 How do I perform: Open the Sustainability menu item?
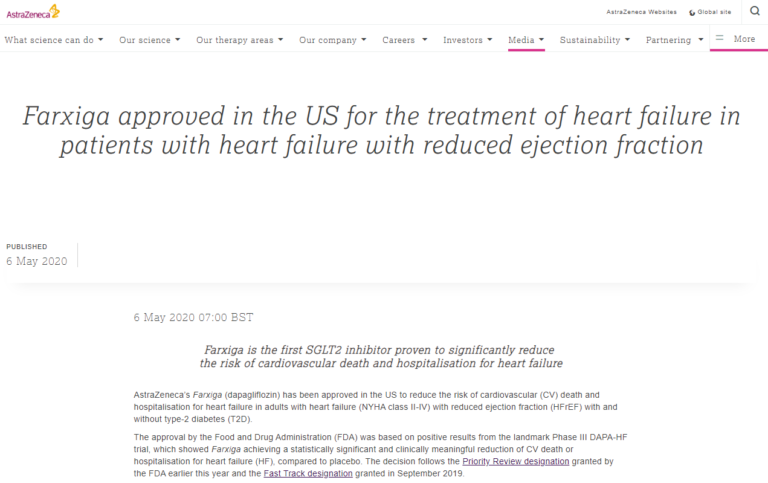click(589, 40)
